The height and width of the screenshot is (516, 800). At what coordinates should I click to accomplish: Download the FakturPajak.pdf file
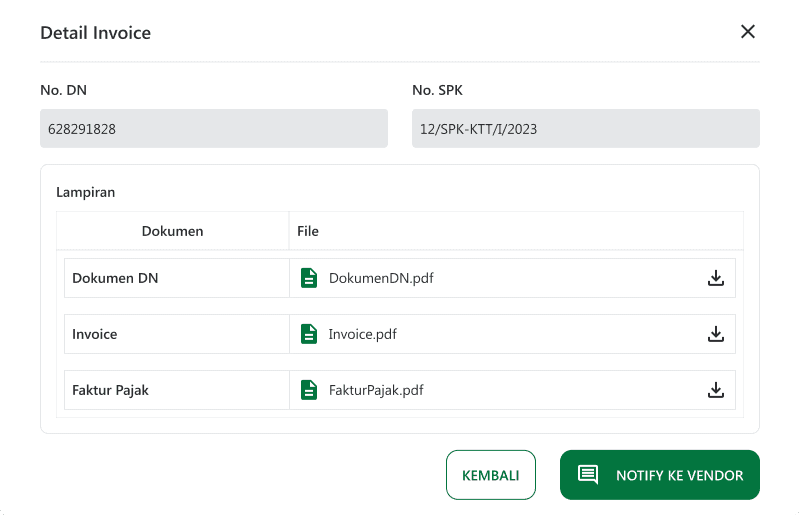click(716, 390)
